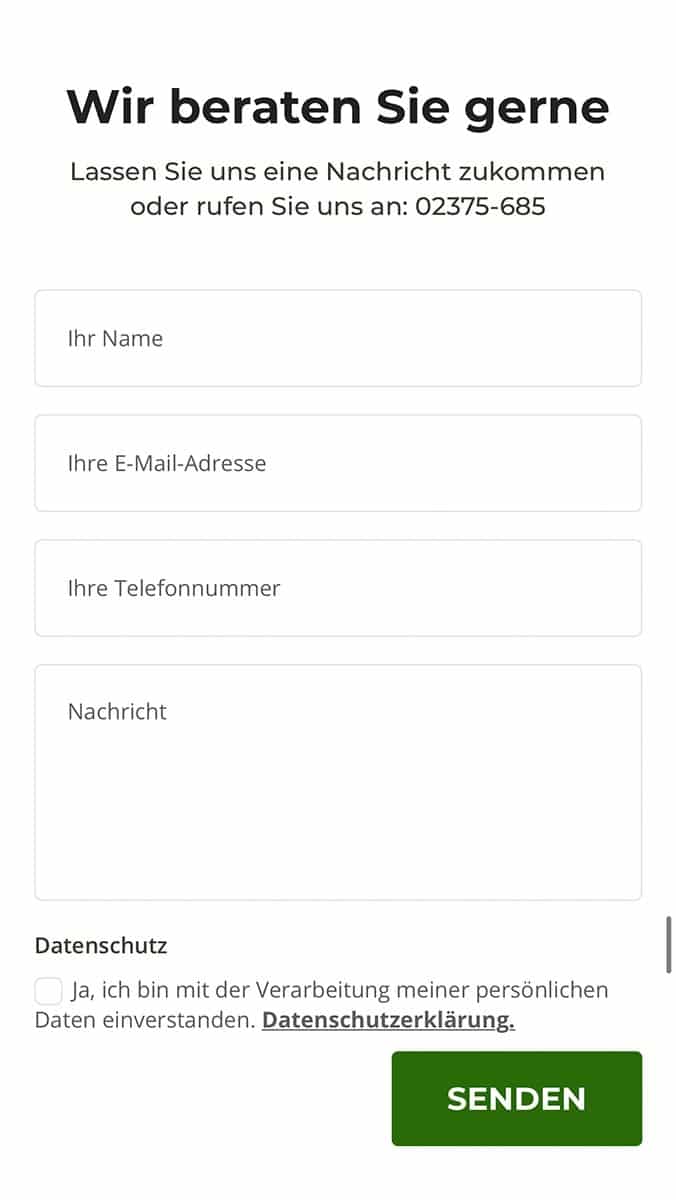Select the 'Ihre Telefonnummer' input box

pos(338,588)
